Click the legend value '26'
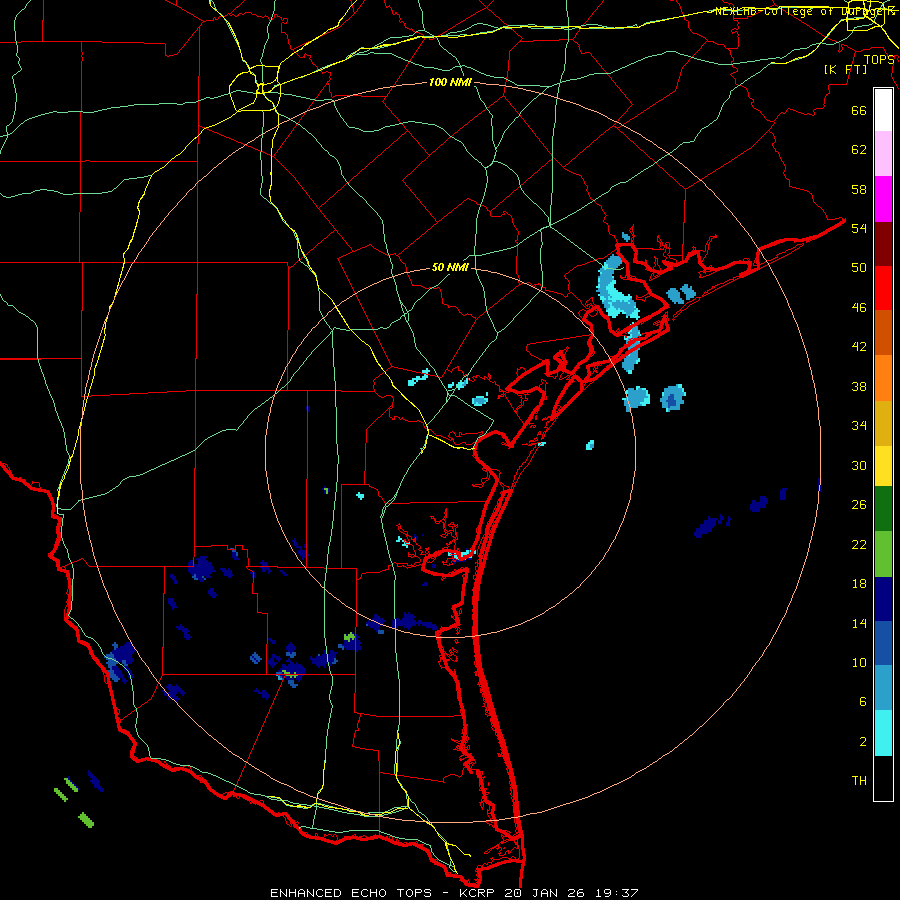This screenshot has height=900, width=900. tap(859, 505)
